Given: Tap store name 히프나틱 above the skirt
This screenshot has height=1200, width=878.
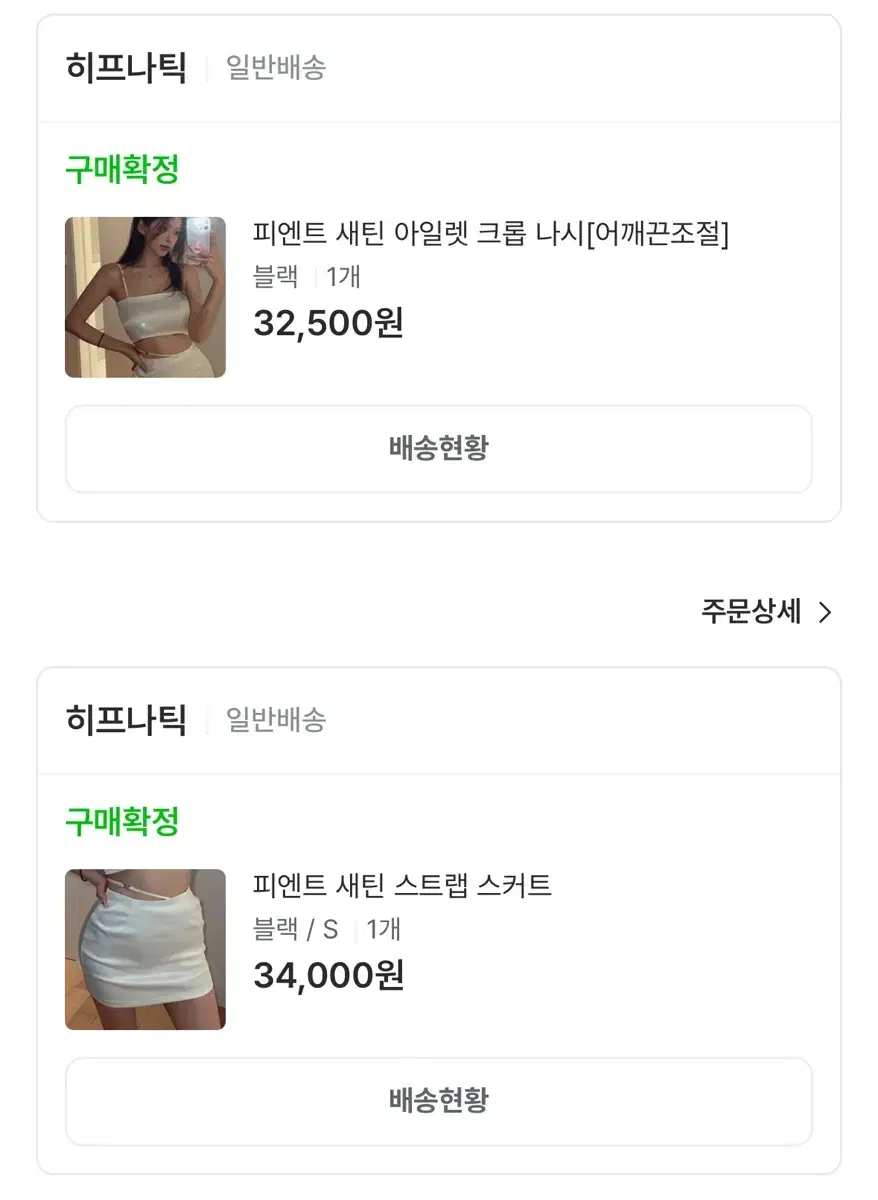Looking at the screenshot, I should [126, 720].
